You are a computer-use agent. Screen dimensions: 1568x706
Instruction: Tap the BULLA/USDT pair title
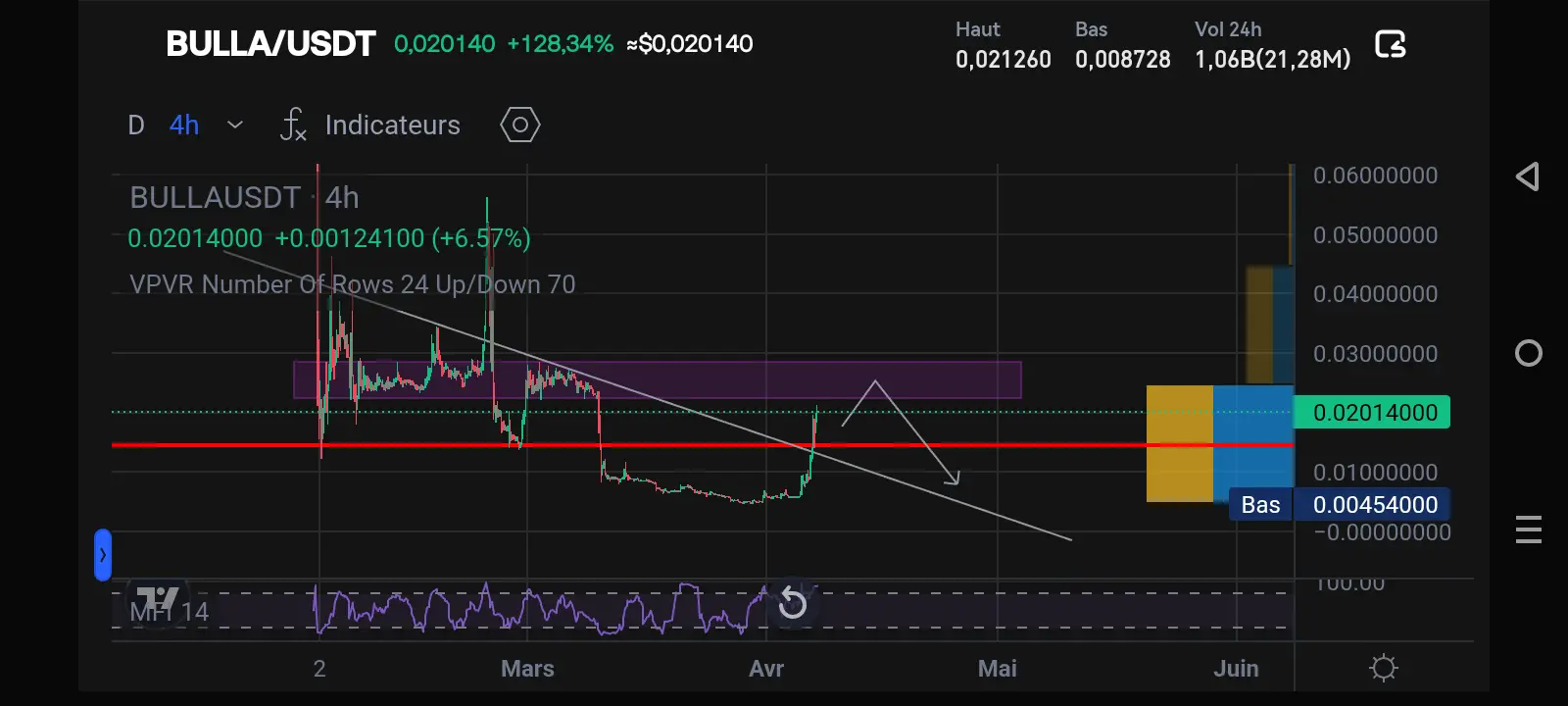[x=270, y=44]
